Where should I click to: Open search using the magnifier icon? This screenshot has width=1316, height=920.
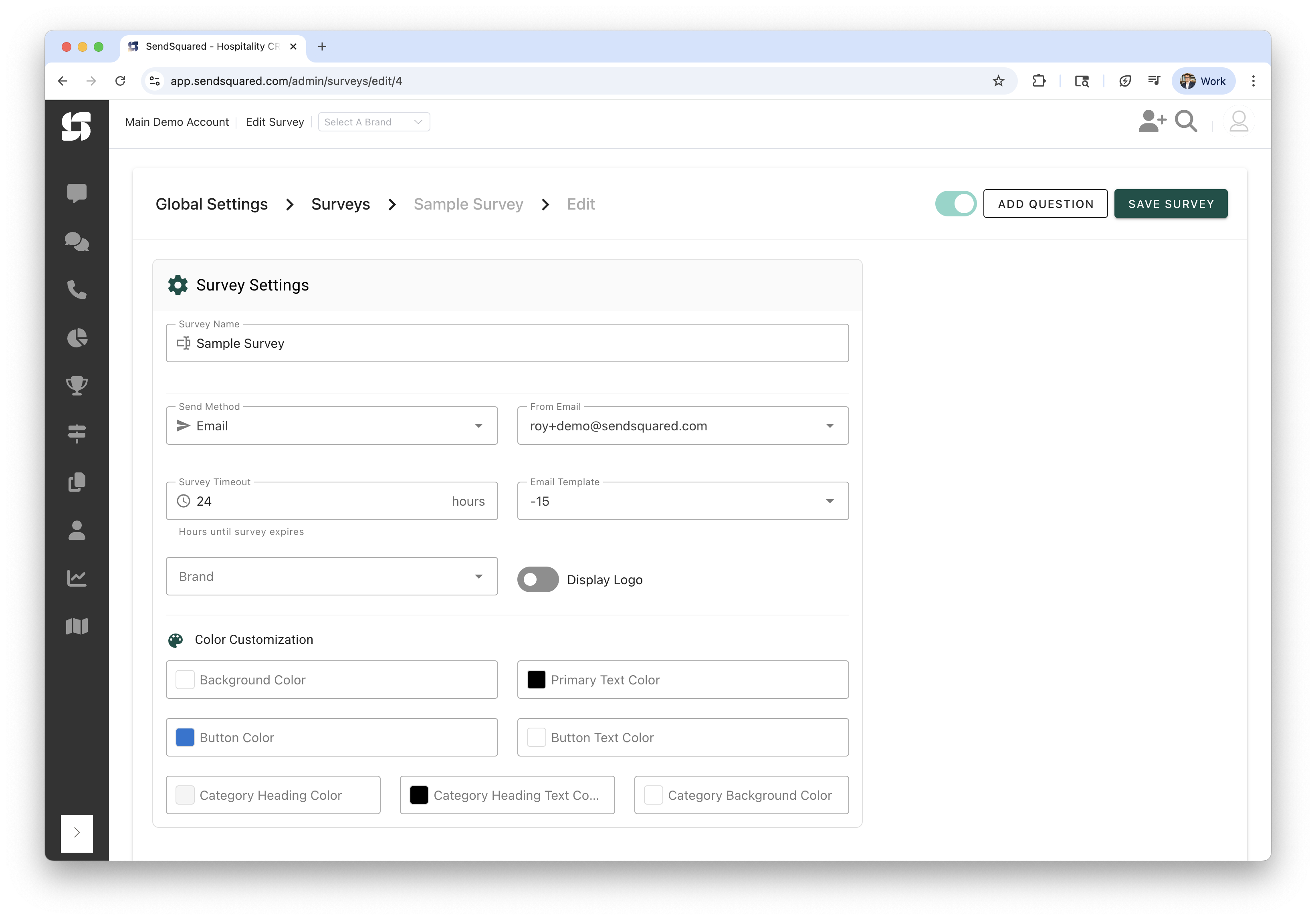click(x=1186, y=121)
